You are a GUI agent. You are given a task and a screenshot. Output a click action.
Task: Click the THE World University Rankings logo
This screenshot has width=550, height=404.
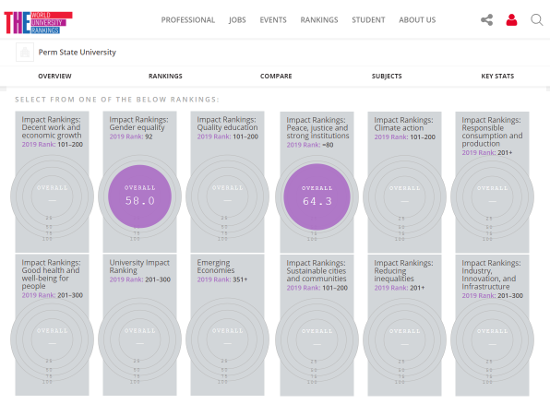38,23
